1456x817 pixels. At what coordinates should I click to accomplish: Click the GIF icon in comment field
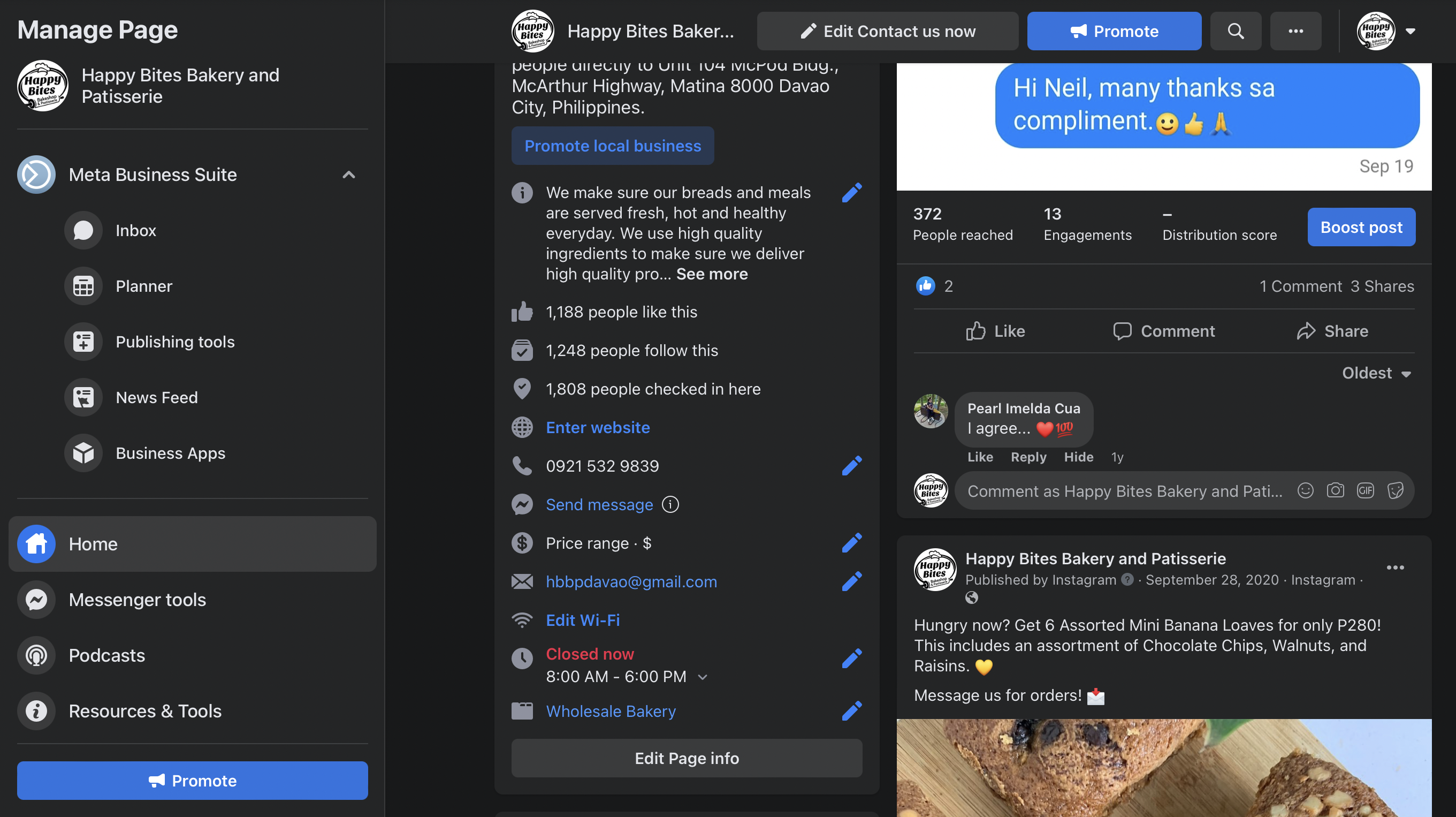pos(1365,490)
